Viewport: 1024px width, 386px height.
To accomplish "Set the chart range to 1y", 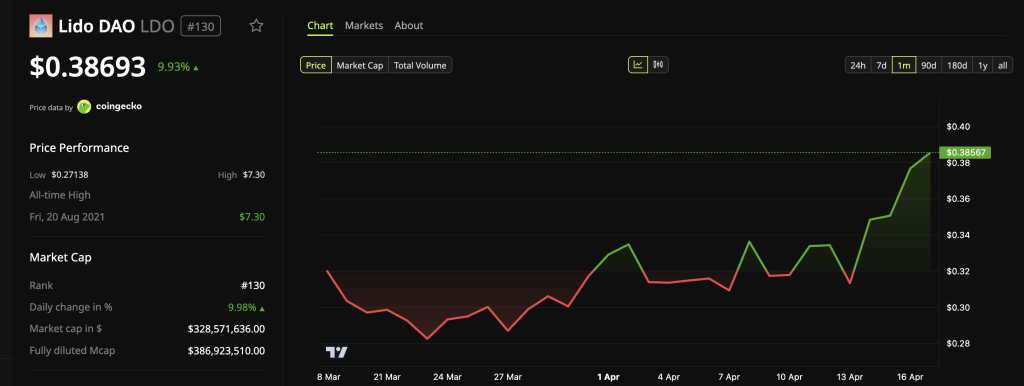I will [x=983, y=65].
